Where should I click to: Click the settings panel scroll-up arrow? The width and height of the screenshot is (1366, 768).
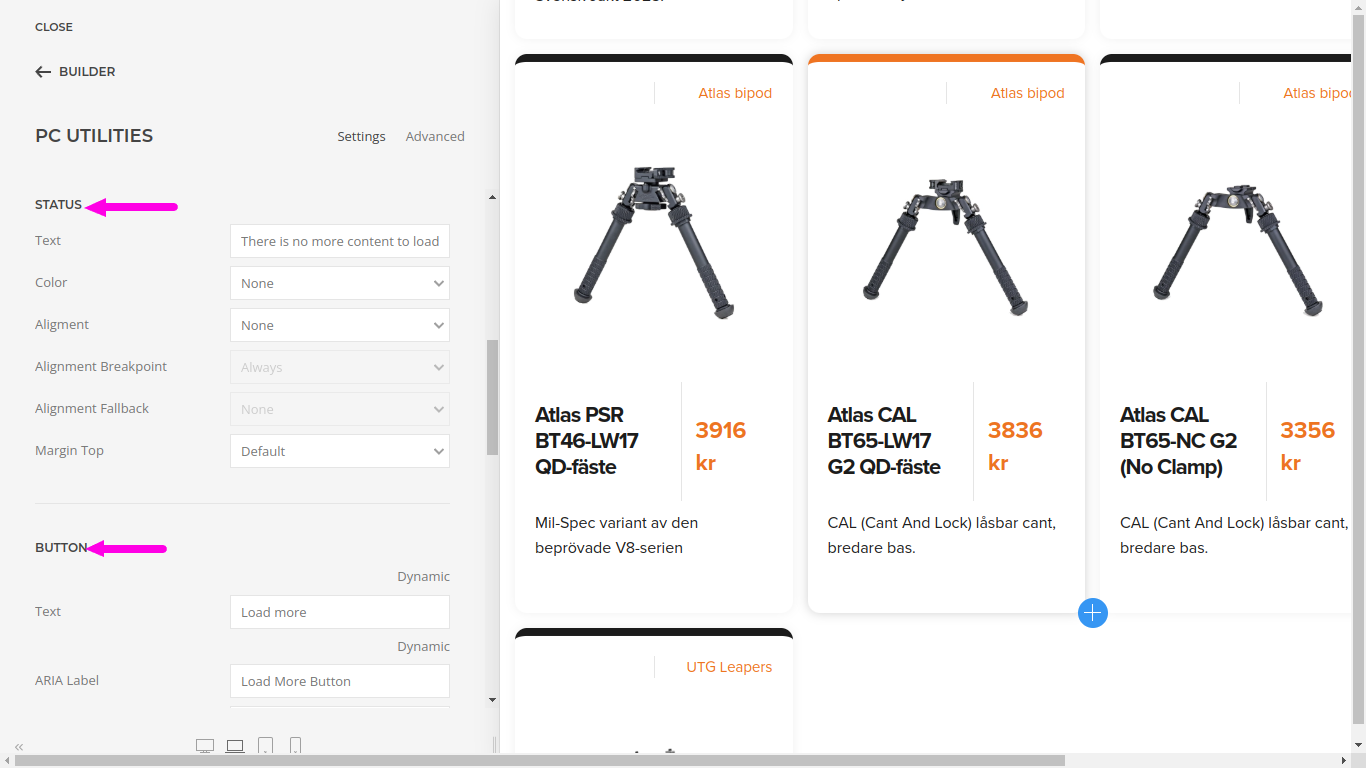(492, 198)
